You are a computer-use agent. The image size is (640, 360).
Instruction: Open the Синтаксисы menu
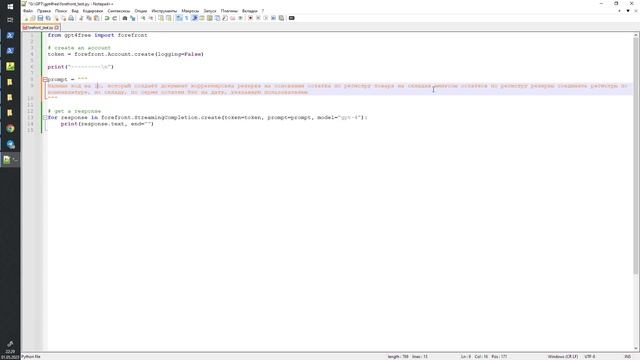[119, 11]
